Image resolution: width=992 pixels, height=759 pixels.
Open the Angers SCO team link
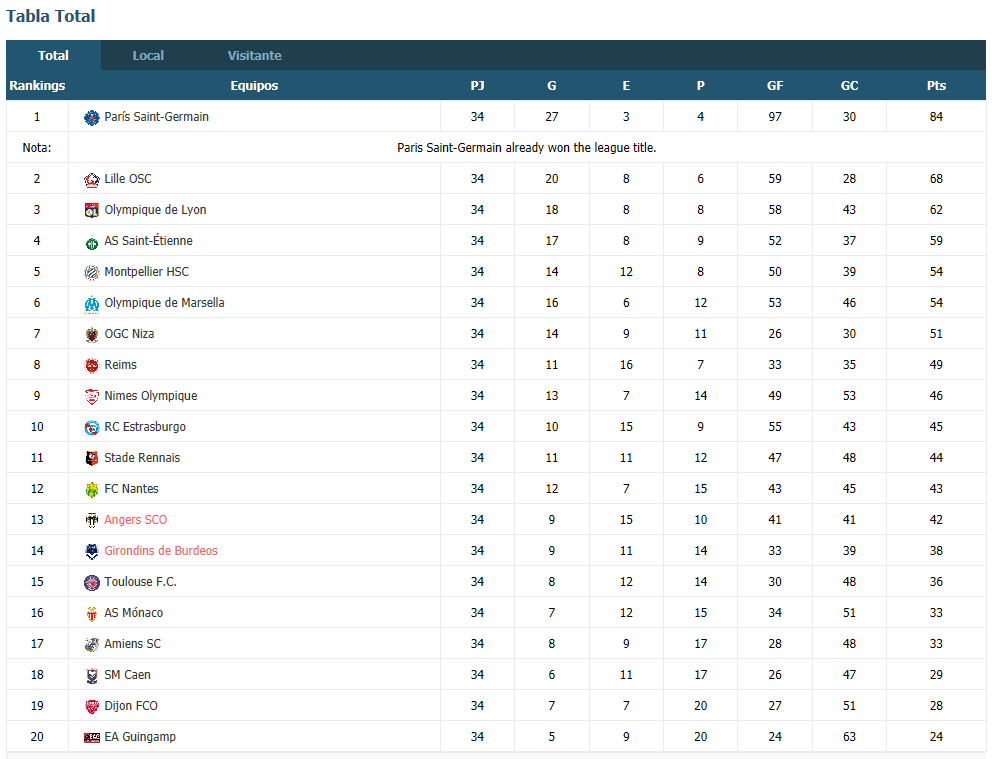tap(135, 520)
